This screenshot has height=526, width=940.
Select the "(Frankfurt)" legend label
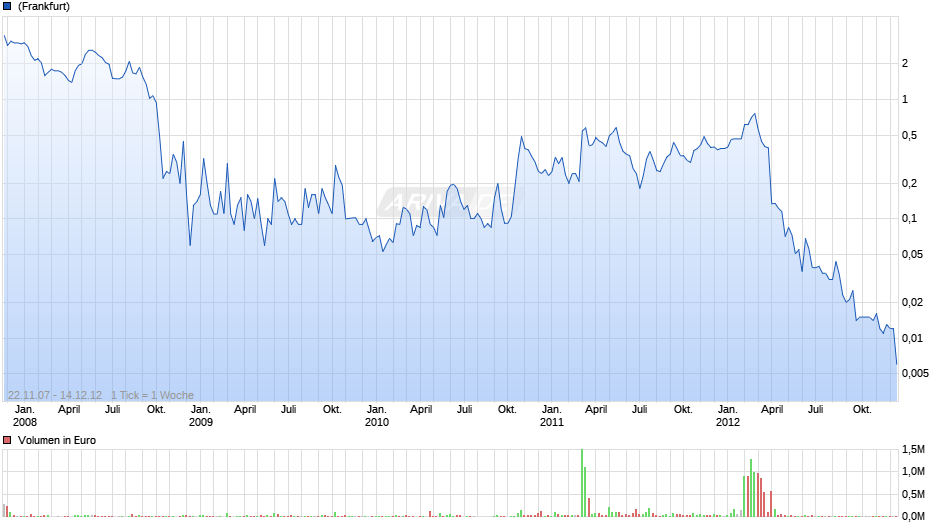[x=44, y=7]
